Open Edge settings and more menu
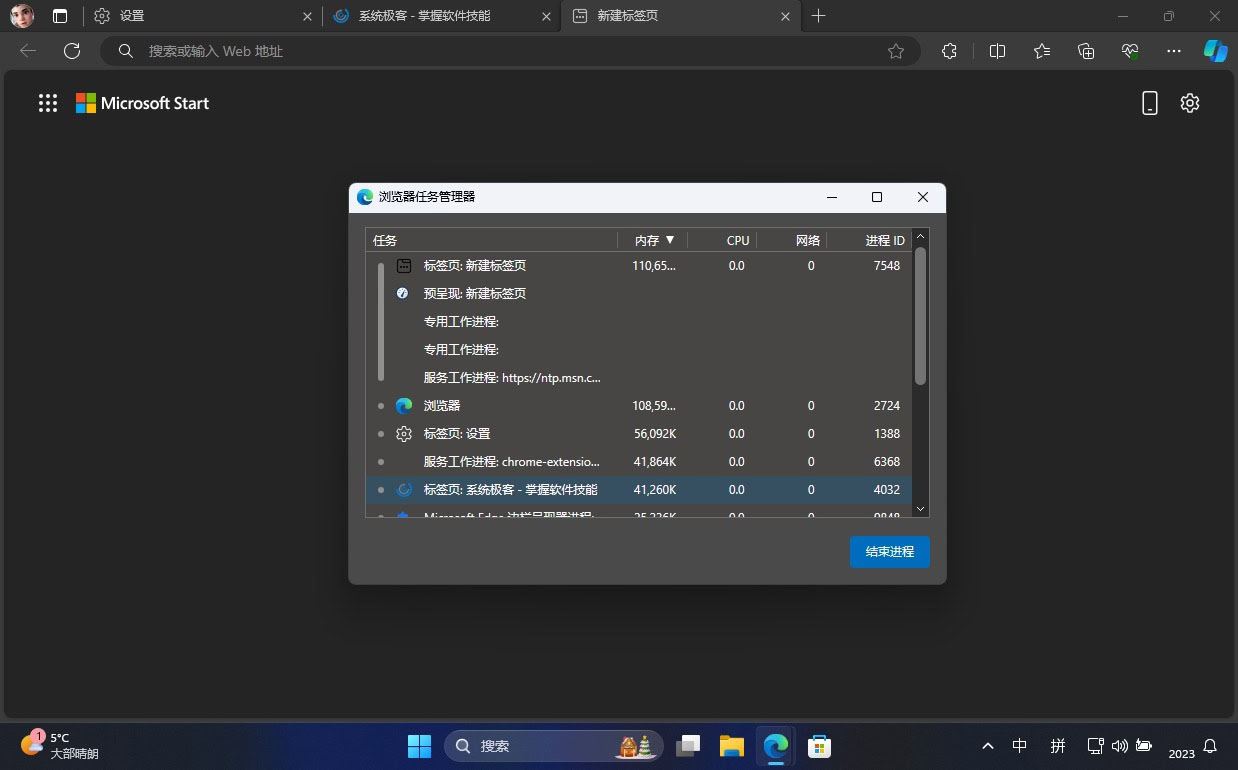This screenshot has height=770, width=1238. pos(1174,51)
